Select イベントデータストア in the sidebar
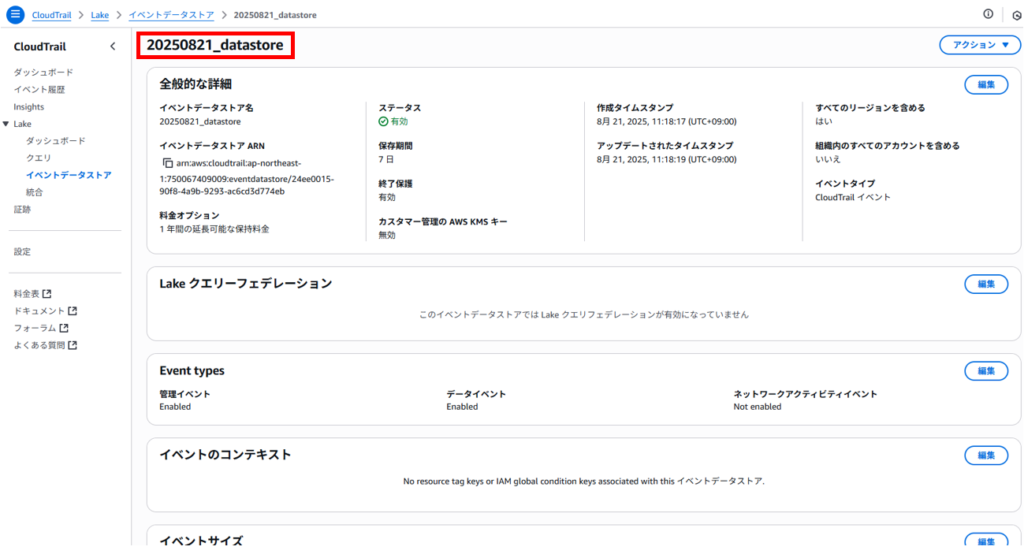The height and width of the screenshot is (554, 1024). coord(69,175)
